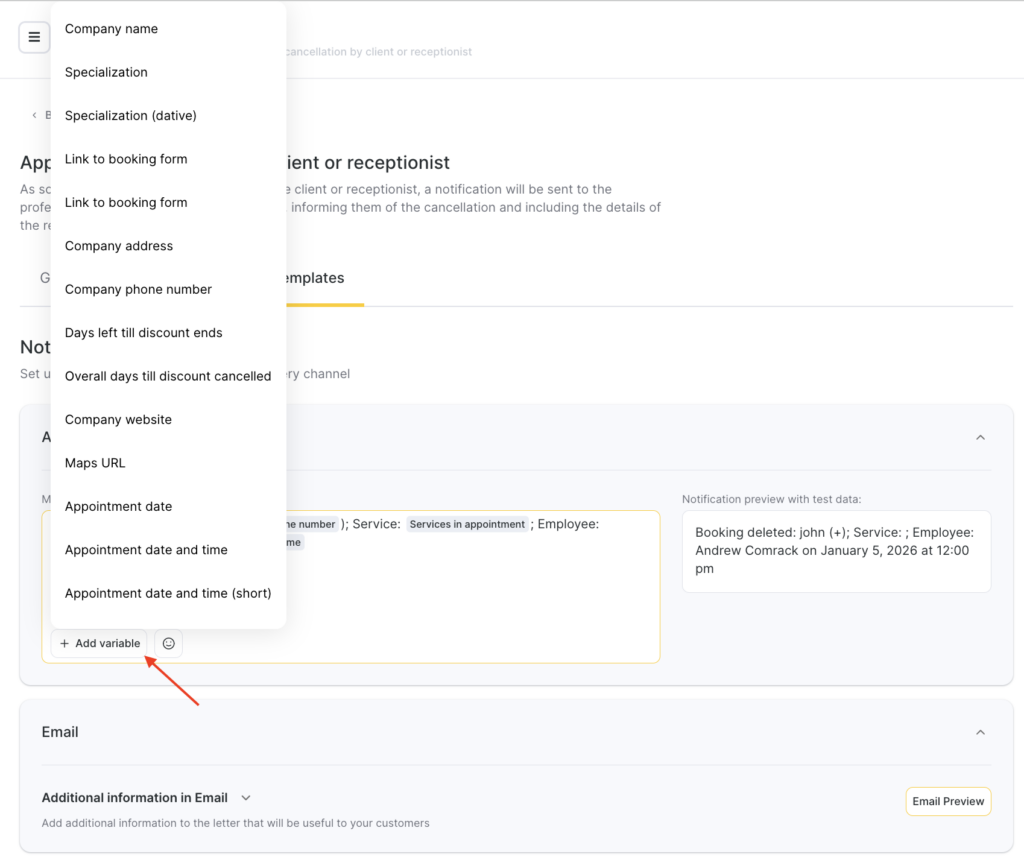The width and height of the screenshot is (1024, 860).
Task: Choose the Company address variable
Action: pos(119,246)
